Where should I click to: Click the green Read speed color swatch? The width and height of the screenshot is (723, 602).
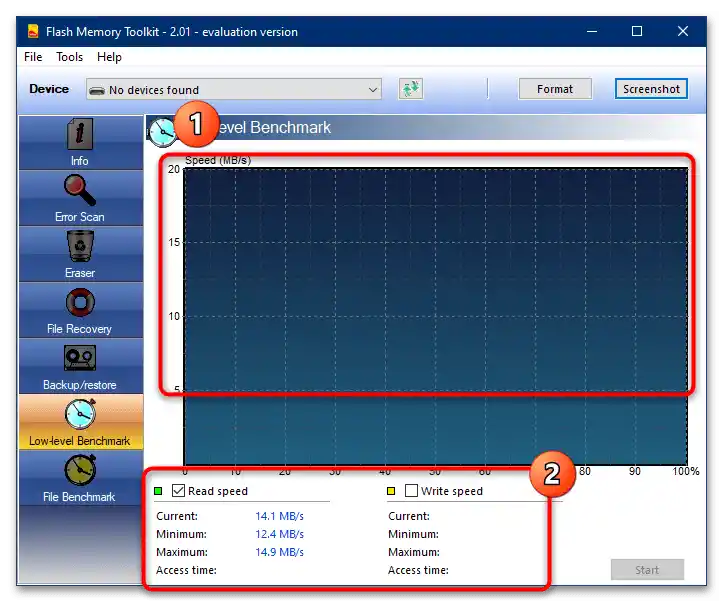point(158,491)
